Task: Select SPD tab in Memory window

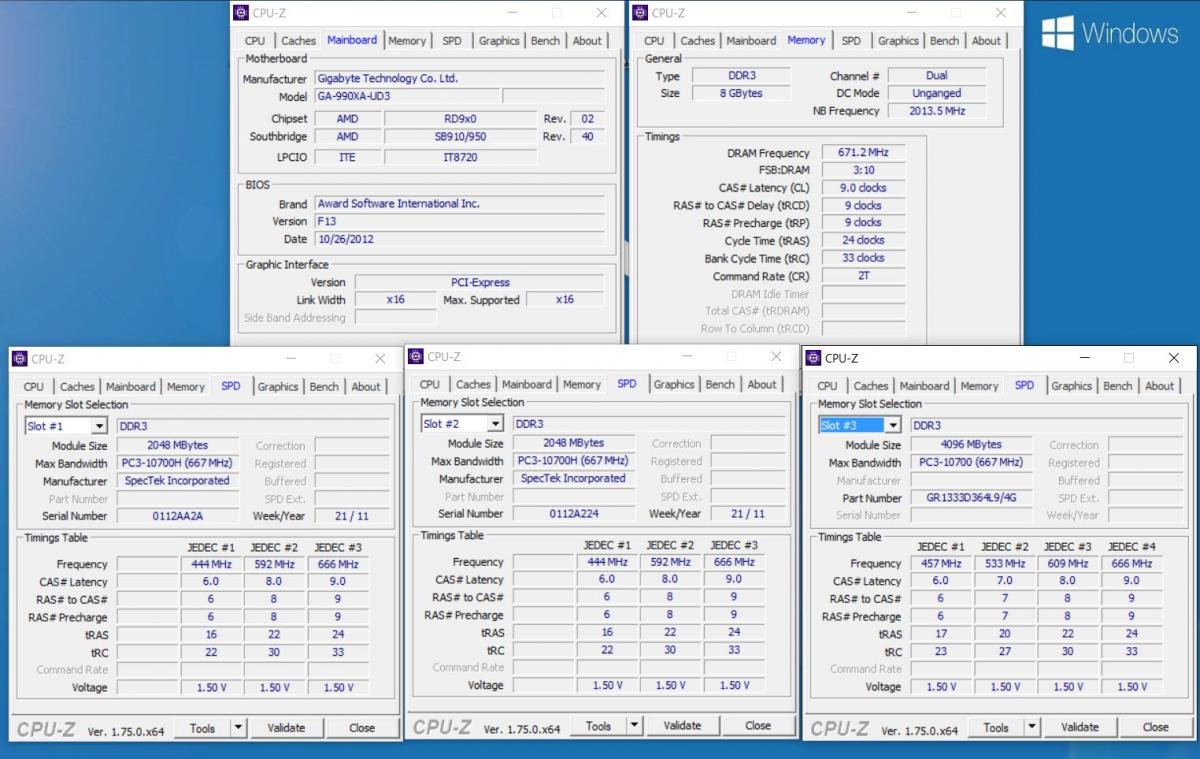Action: point(851,41)
